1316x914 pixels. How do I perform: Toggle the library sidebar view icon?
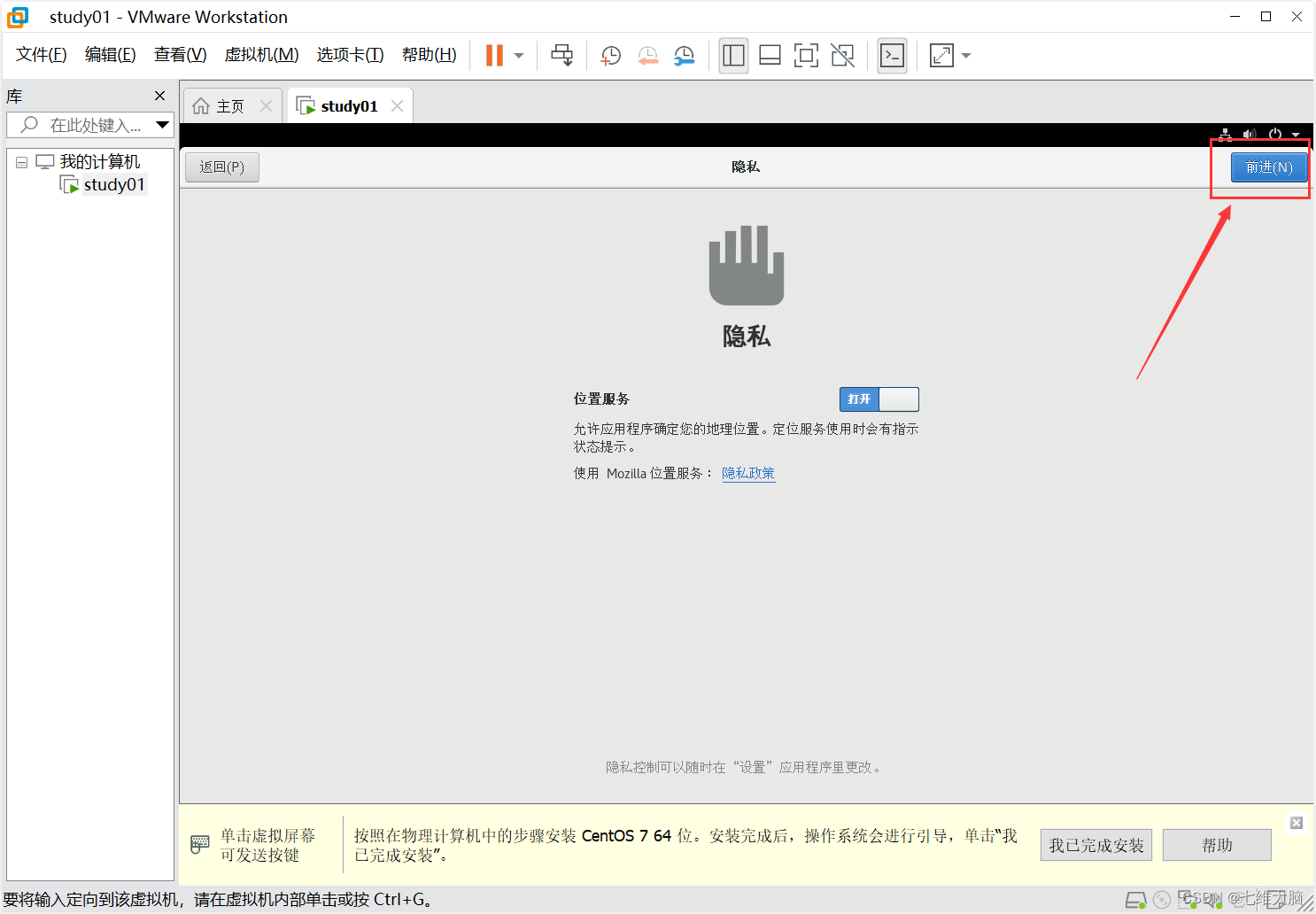[x=733, y=56]
